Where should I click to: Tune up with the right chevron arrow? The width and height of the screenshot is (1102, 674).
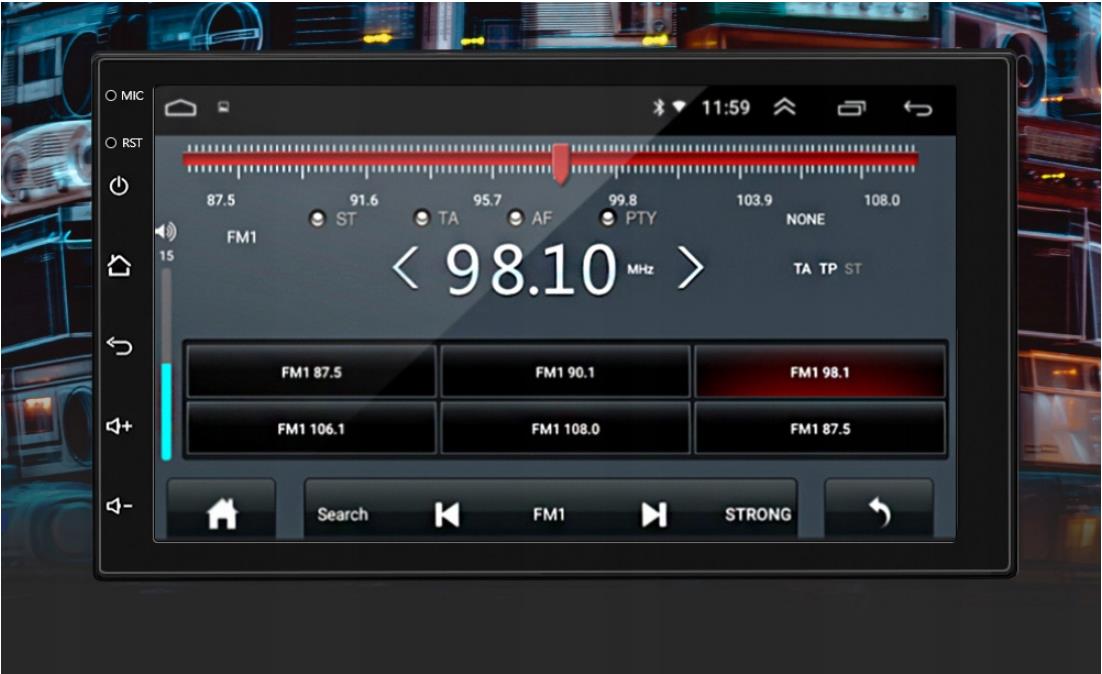pos(690,268)
